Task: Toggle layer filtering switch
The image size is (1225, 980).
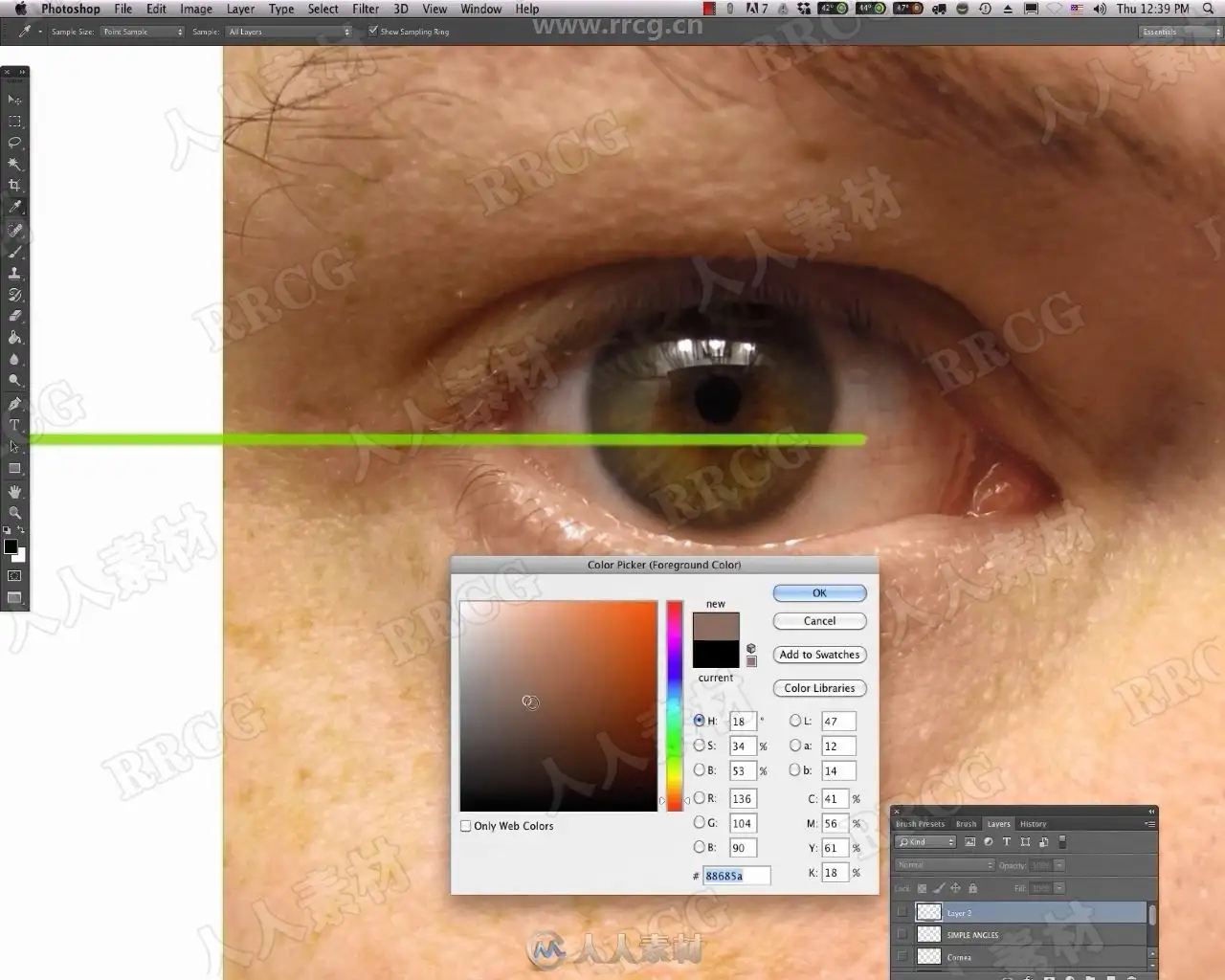Action: pyautogui.click(x=1061, y=842)
